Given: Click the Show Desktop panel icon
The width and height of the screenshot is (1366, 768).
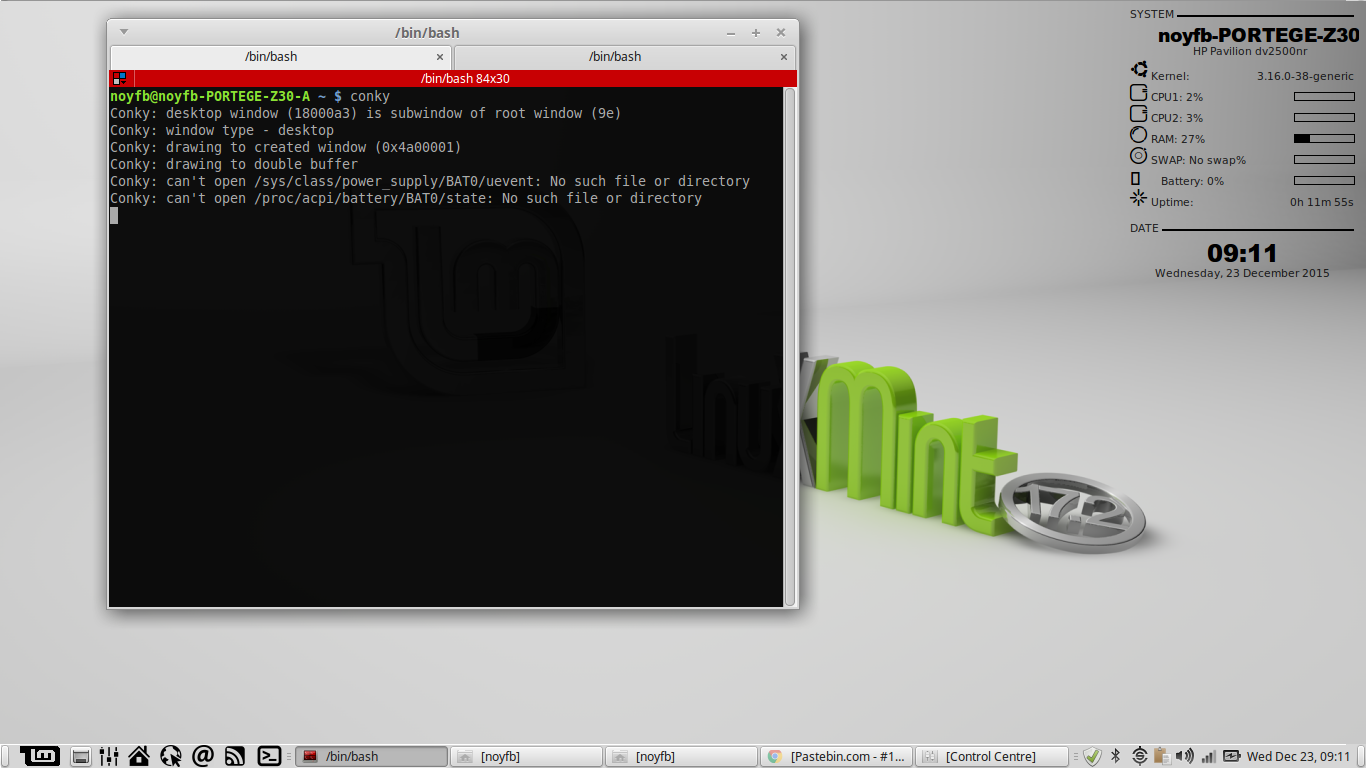Looking at the screenshot, I should tap(81, 756).
